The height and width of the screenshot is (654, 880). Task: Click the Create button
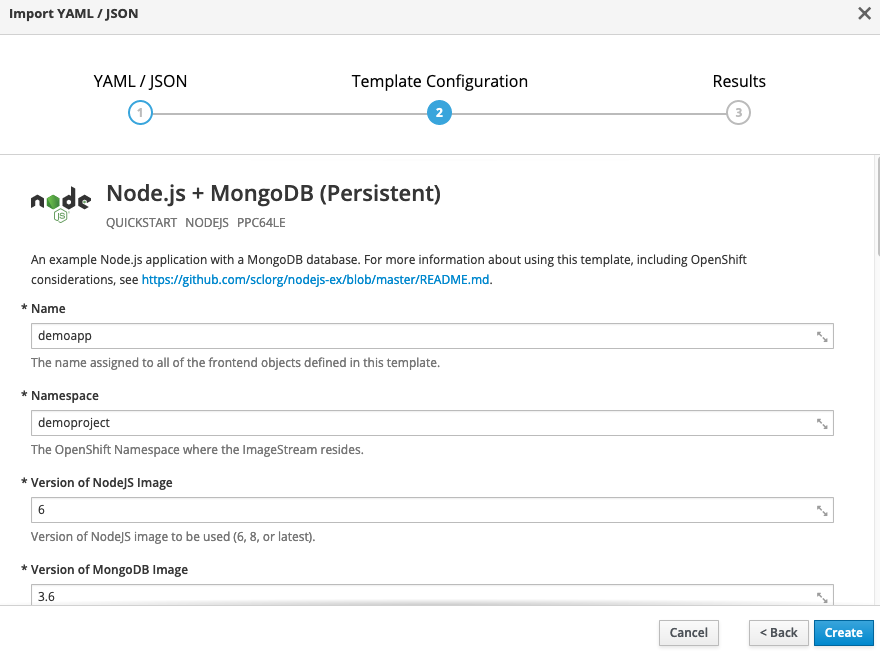844,633
